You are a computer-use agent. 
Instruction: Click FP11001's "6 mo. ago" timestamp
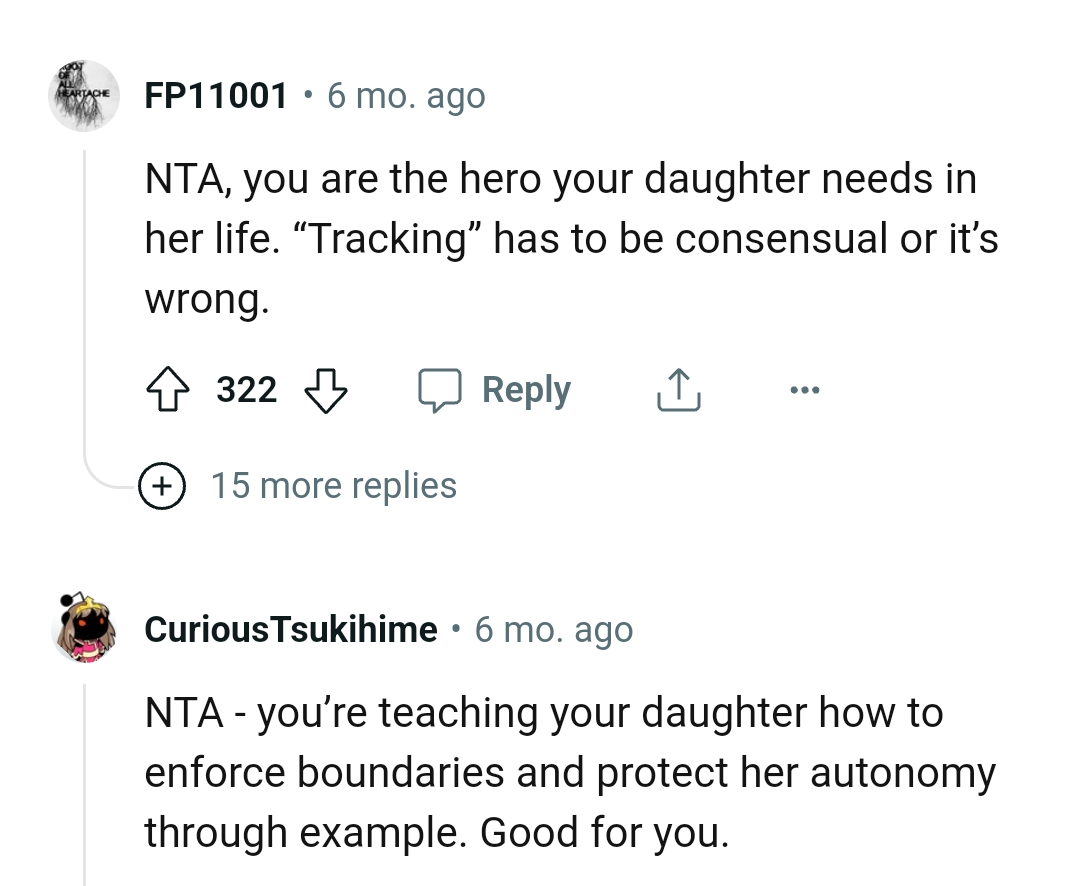pos(406,96)
